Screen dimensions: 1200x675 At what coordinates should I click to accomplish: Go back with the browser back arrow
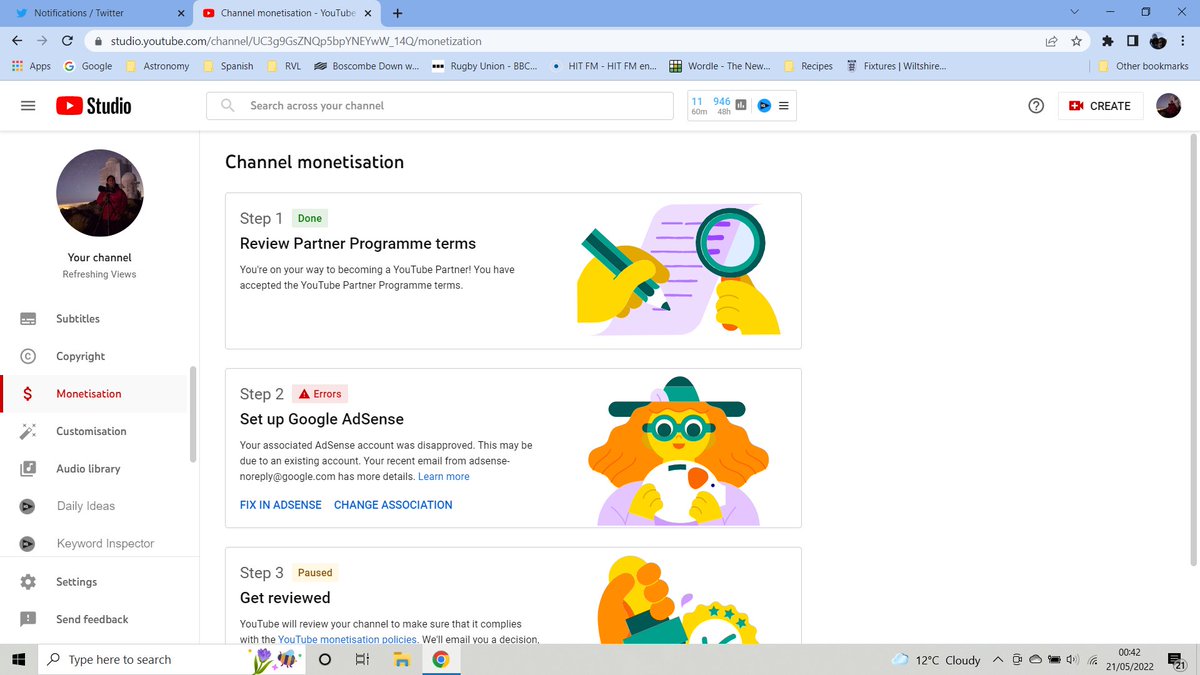pyautogui.click(x=17, y=41)
